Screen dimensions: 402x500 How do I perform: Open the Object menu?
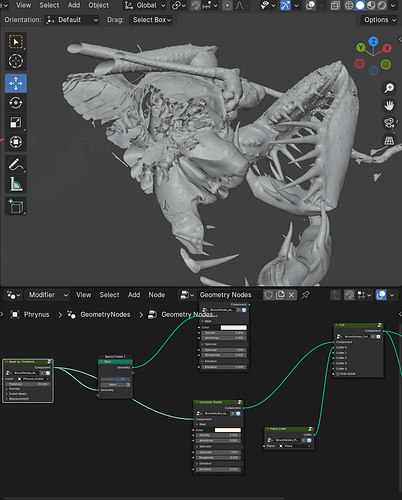pos(98,5)
